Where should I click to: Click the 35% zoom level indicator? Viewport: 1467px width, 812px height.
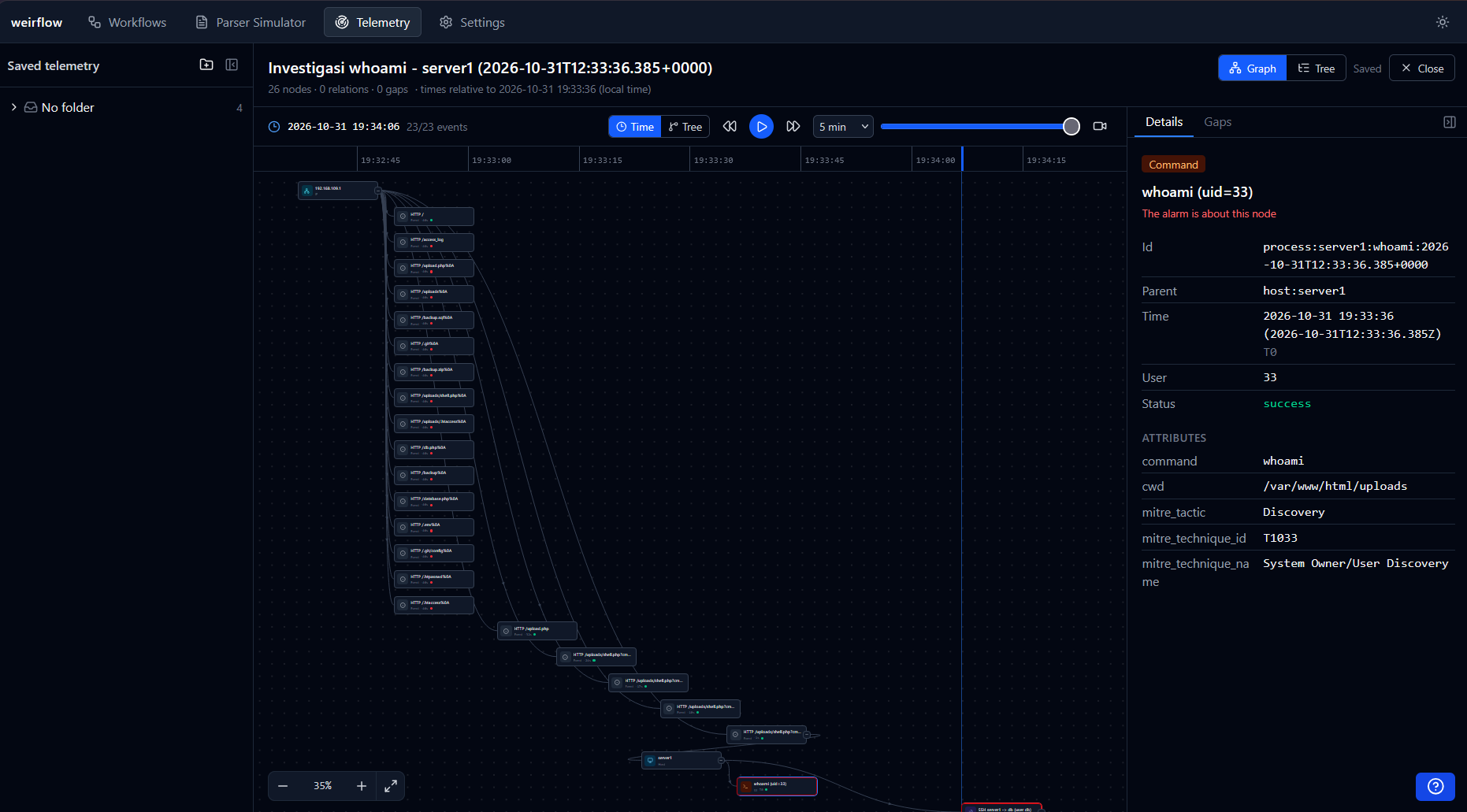pos(322,786)
